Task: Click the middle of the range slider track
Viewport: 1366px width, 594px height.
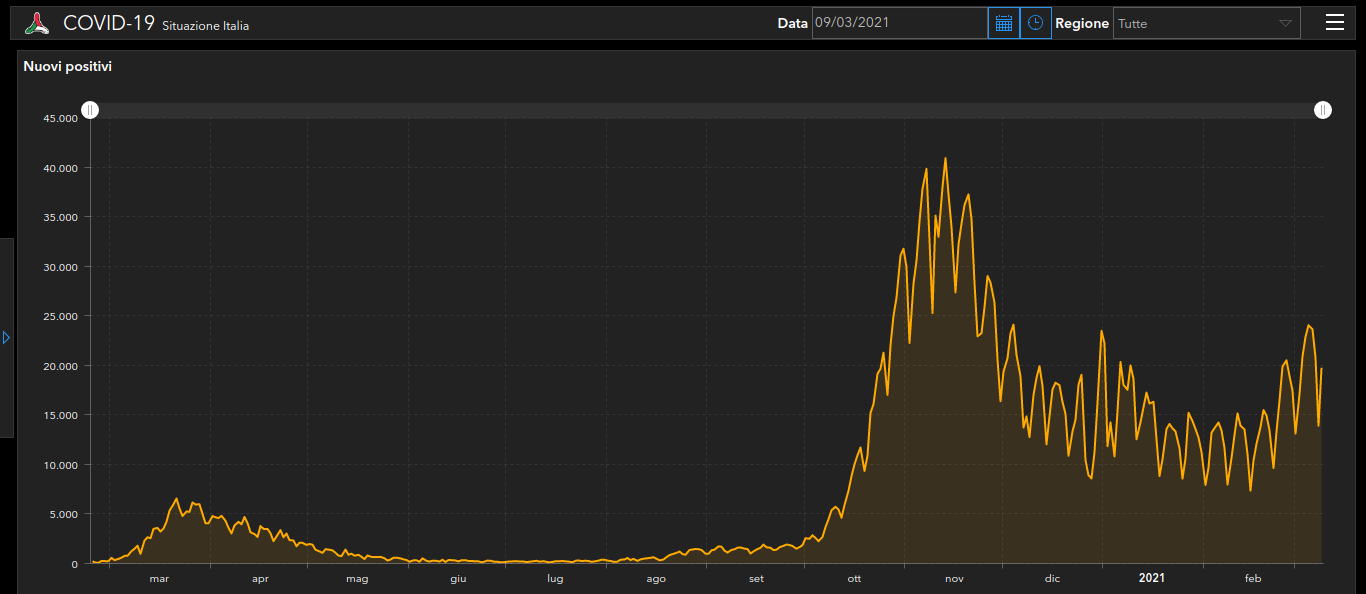Action: (706, 110)
